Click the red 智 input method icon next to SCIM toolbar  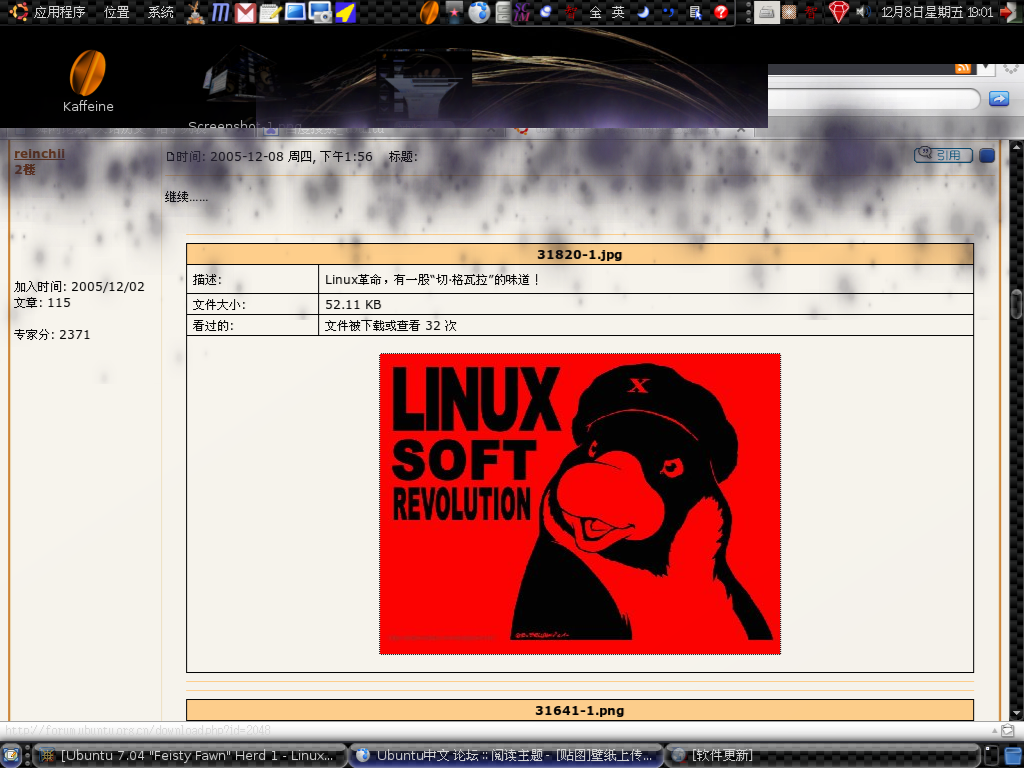pos(571,12)
